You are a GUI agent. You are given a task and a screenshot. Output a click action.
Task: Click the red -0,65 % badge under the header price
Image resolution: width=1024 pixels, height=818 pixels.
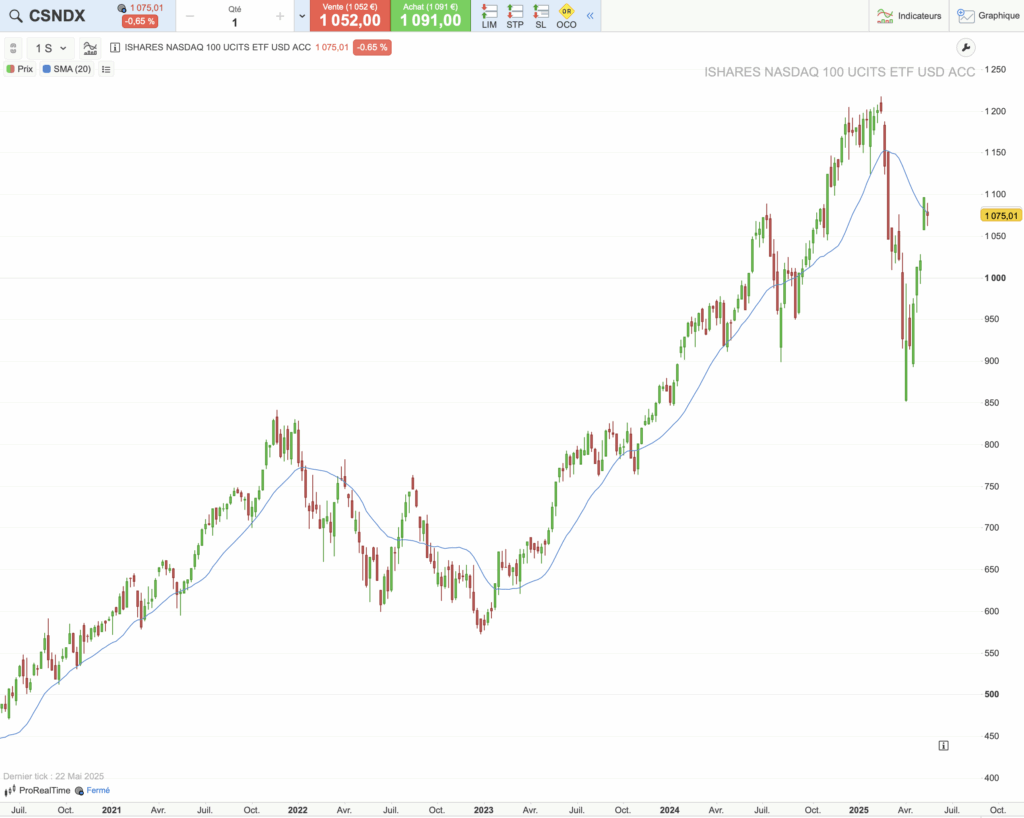pos(140,22)
